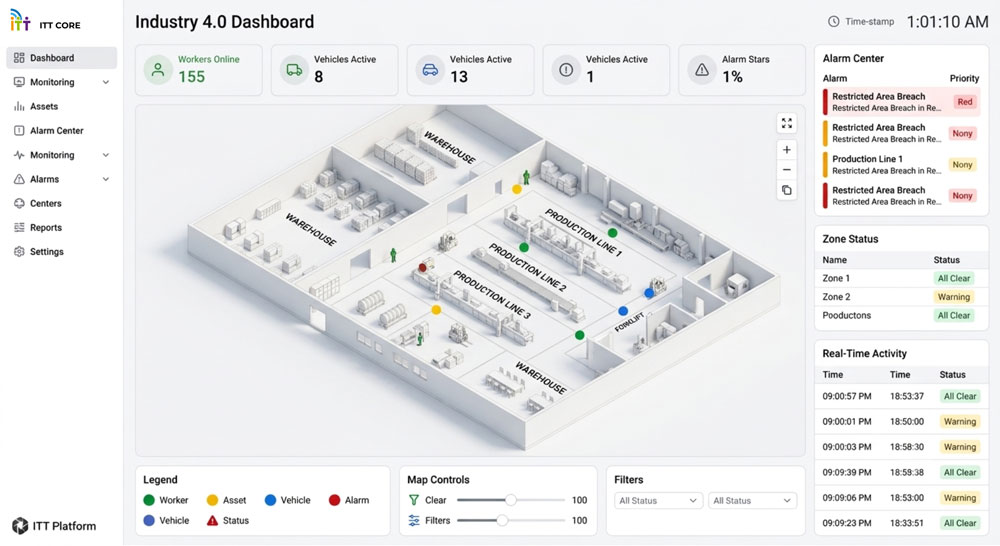Select the 09:09:39 PM activity row
This screenshot has width=1000, height=546.
pos(902,473)
